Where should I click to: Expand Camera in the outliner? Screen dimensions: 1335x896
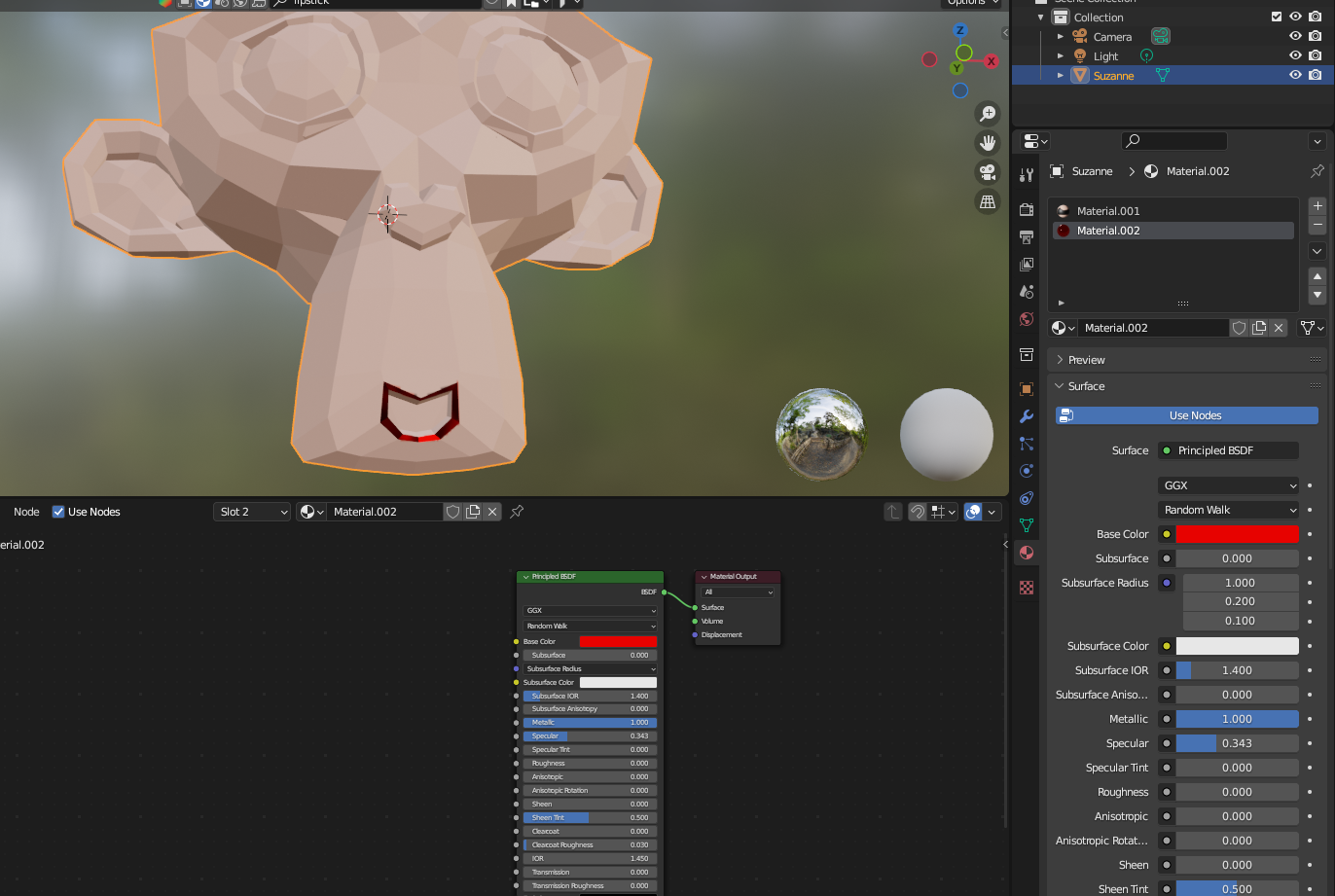click(1061, 36)
